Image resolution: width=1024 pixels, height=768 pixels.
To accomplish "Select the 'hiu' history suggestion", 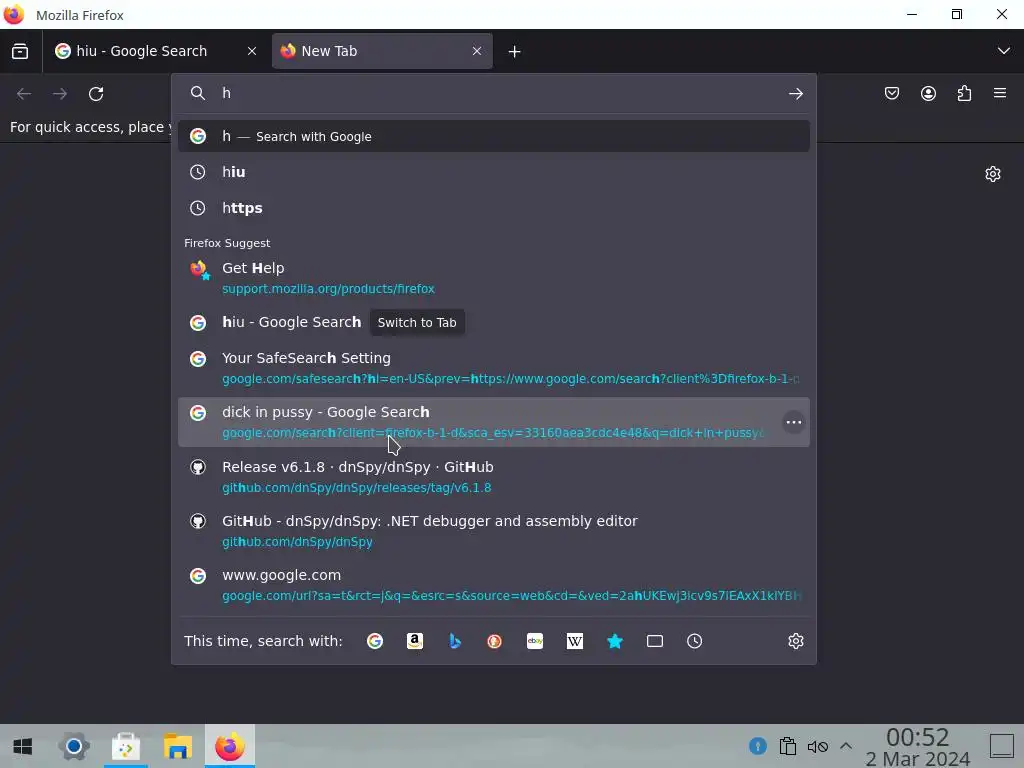I will (494, 172).
